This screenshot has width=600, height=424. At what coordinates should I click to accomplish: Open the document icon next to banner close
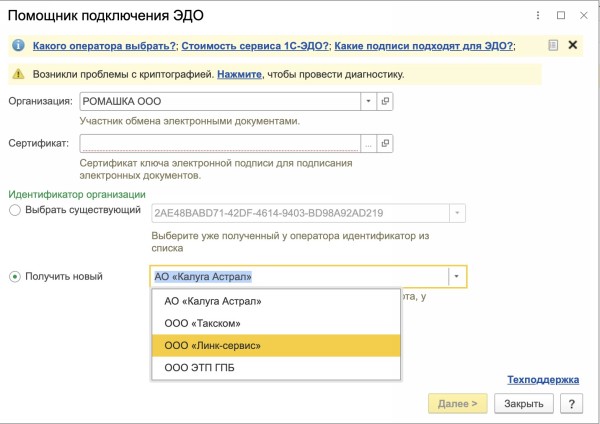point(553,45)
